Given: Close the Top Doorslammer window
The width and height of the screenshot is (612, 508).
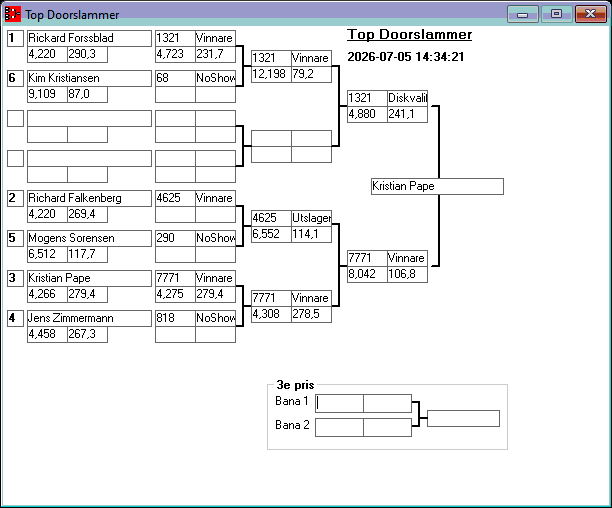Looking at the screenshot, I should [591, 14].
